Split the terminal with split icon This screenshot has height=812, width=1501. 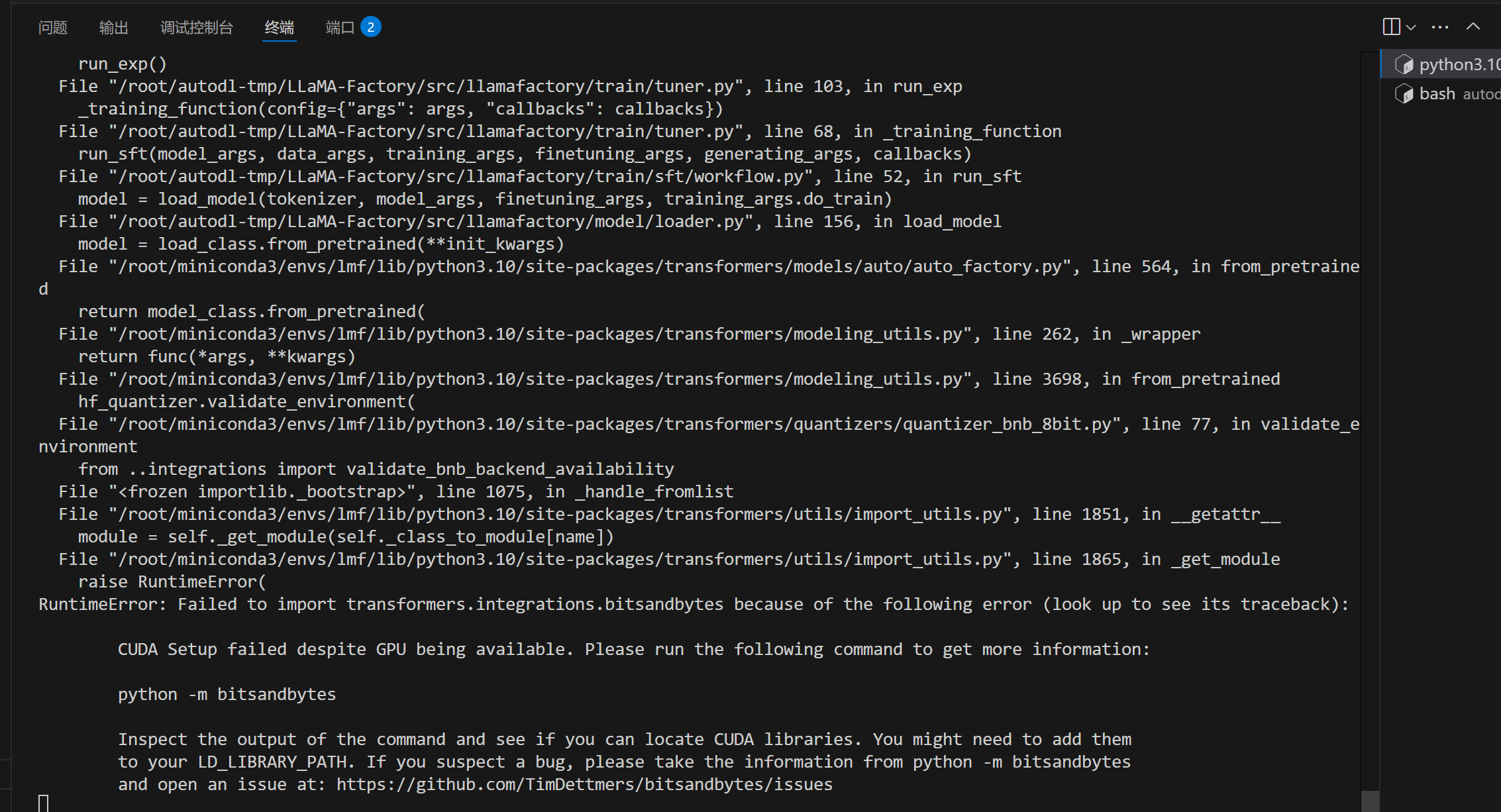click(x=1391, y=26)
